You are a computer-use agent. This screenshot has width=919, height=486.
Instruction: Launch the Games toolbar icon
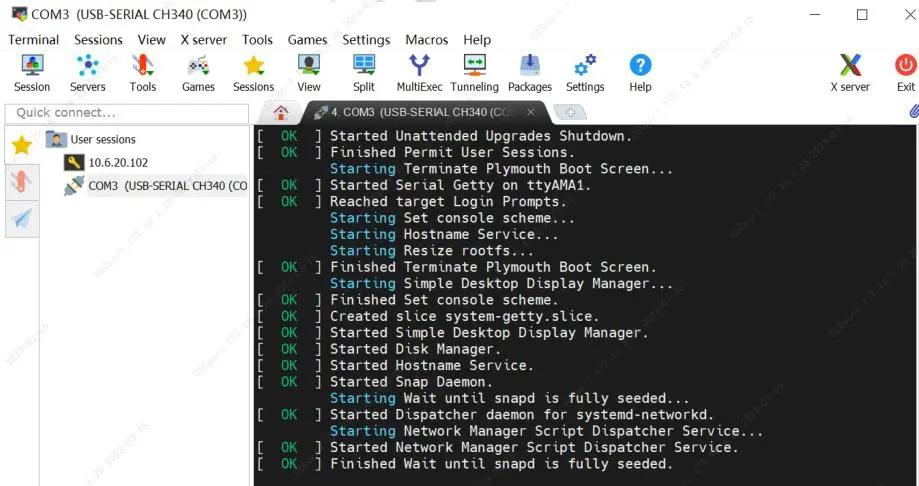(198, 65)
